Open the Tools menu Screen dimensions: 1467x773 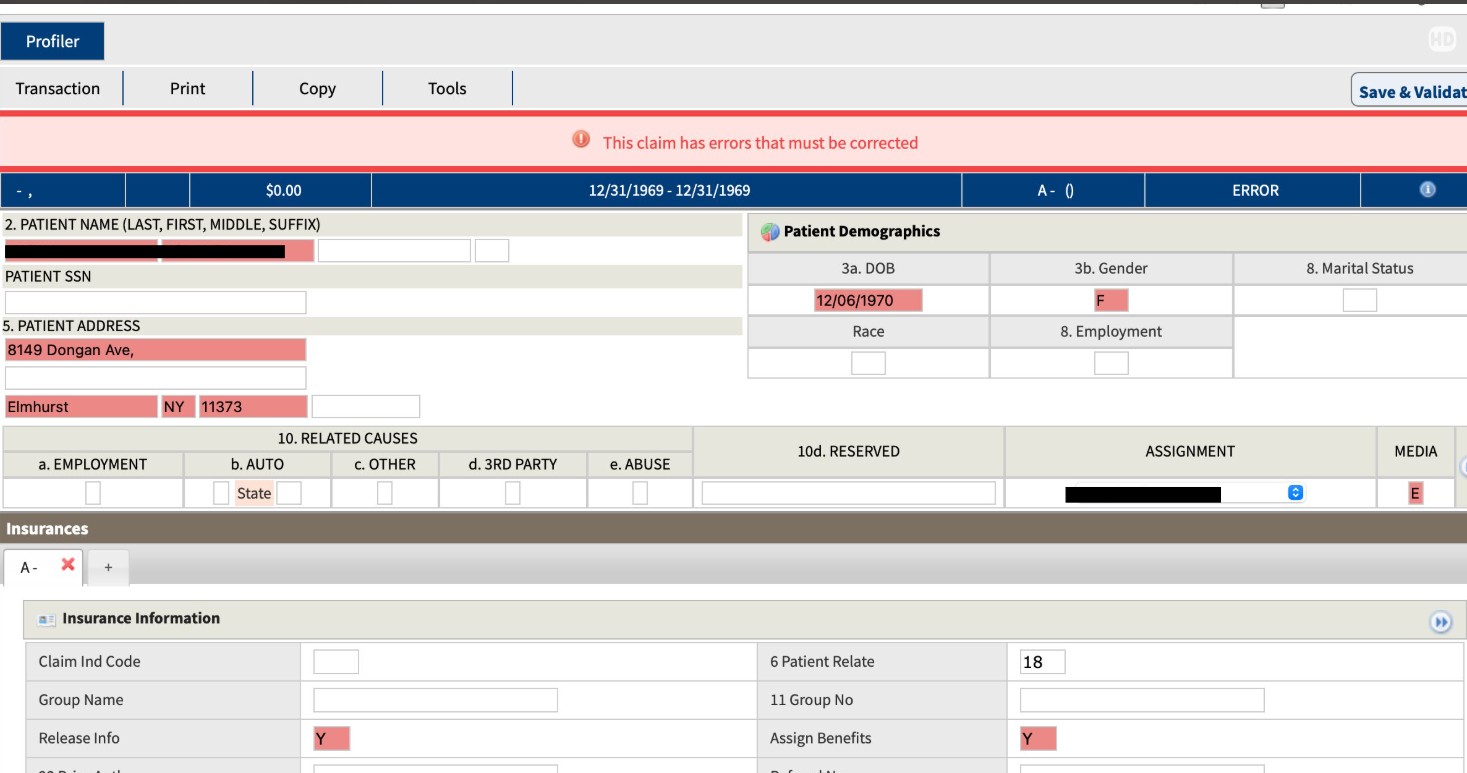tap(447, 88)
